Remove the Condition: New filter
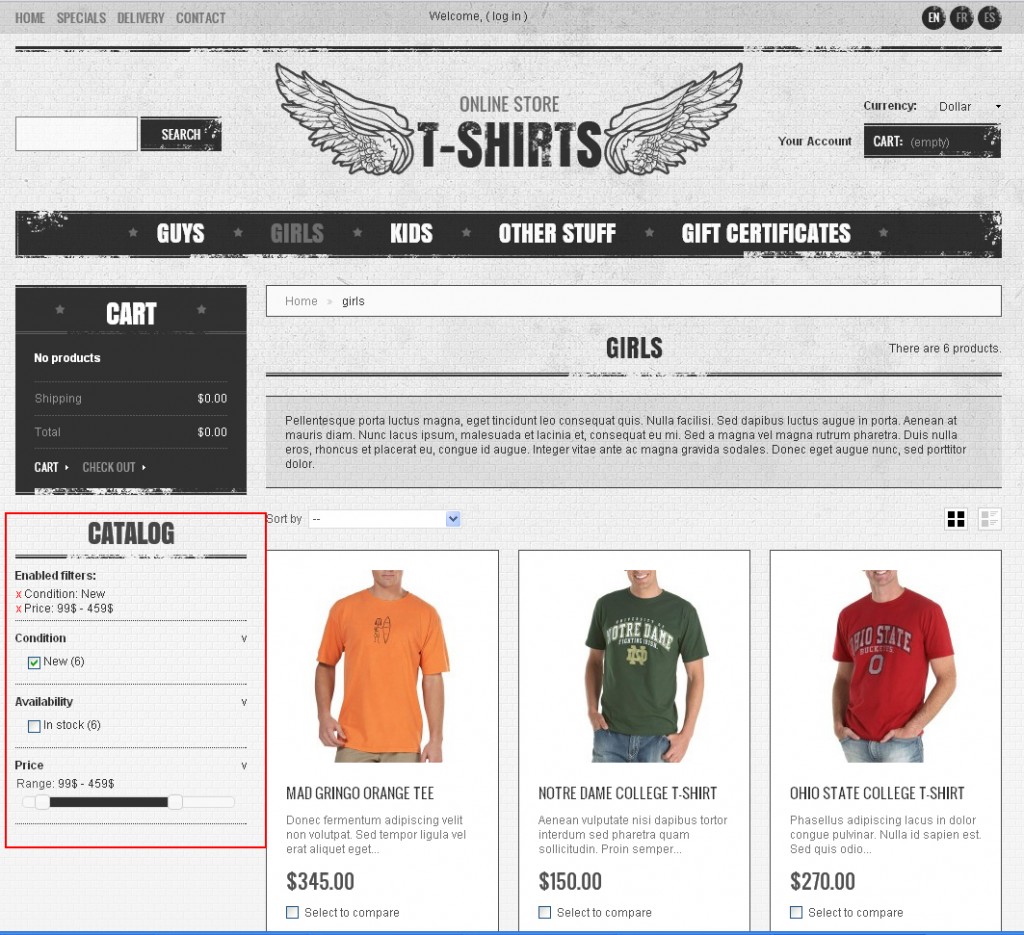The width and height of the screenshot is (1024, 935). click(x=18, y=594)
